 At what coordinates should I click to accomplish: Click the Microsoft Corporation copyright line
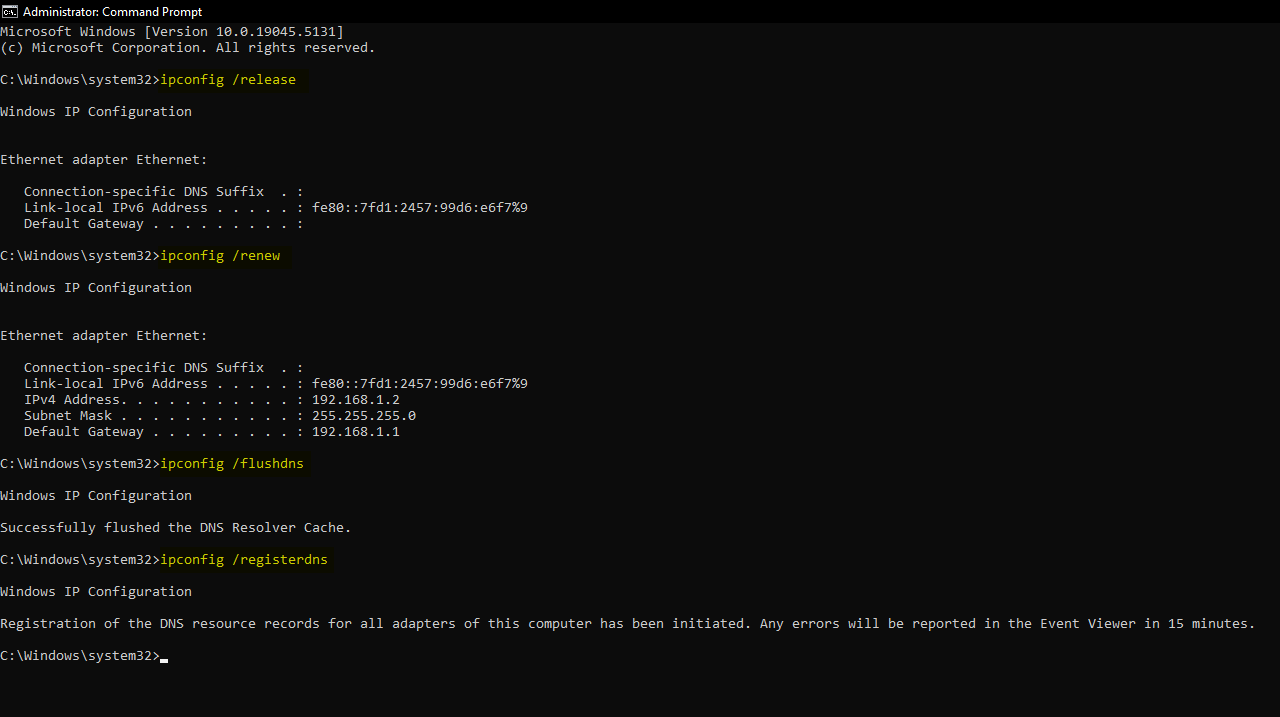pos(187,48)
